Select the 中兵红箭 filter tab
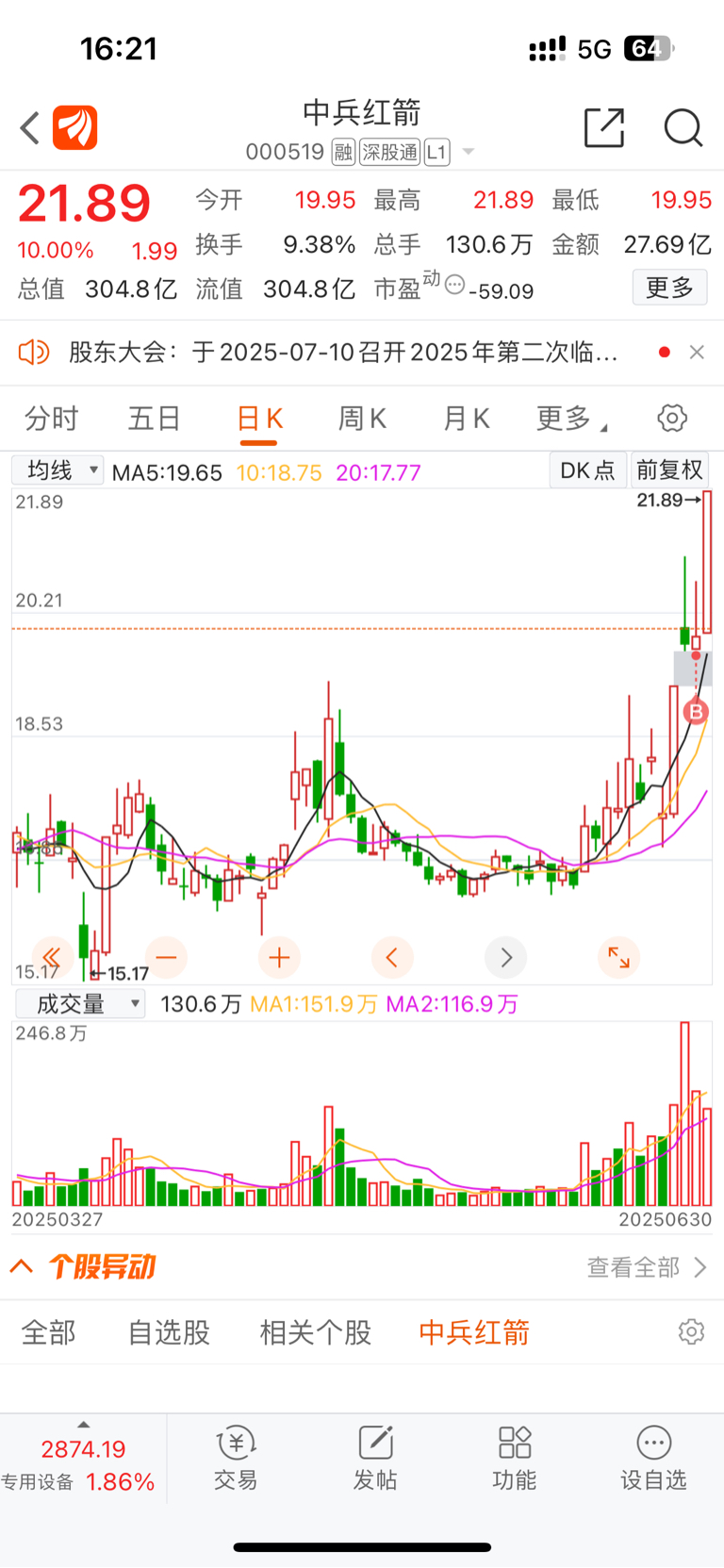724x1568 pixels. tap(474, 1332)
